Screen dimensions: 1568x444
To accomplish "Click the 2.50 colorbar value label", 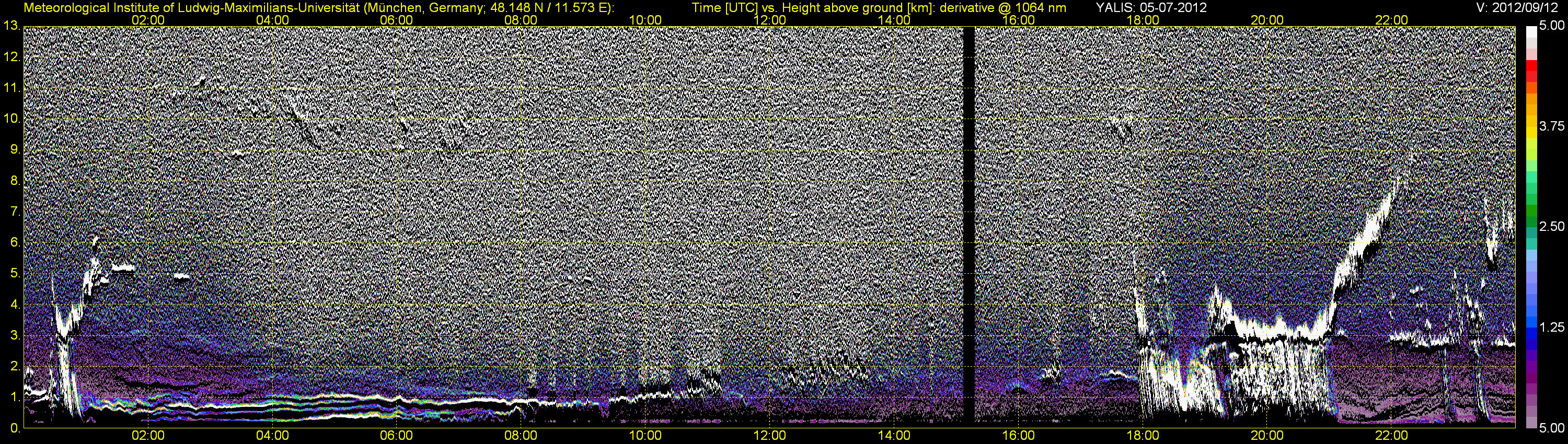I will tap(1552, 227).
